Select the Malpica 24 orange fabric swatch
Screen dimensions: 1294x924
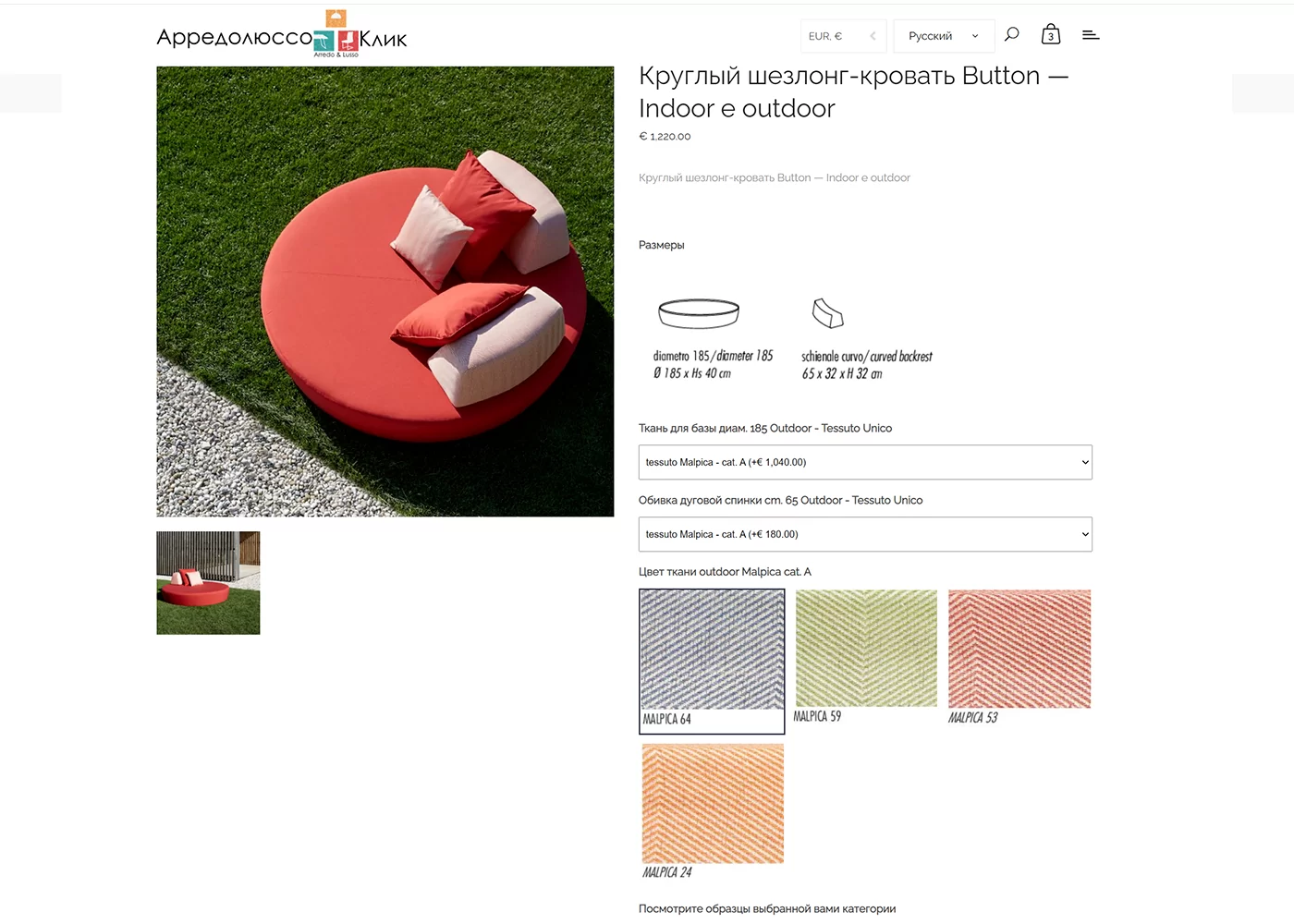point(713,812)
